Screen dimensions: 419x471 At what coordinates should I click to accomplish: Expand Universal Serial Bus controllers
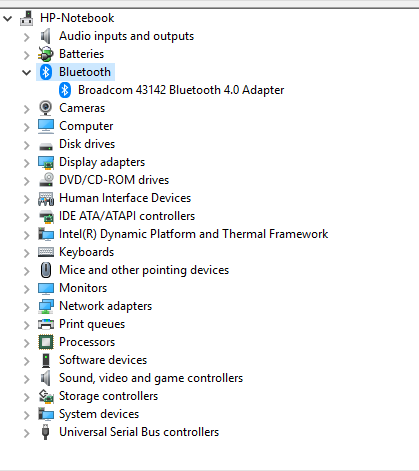pos(27,433)
